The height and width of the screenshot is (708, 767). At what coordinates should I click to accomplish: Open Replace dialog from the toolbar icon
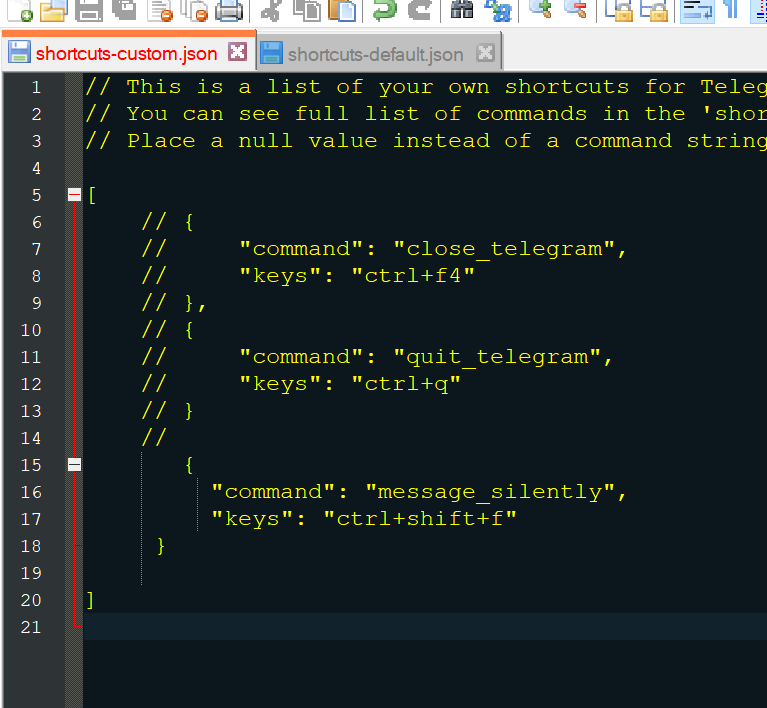tap(497, 10)
